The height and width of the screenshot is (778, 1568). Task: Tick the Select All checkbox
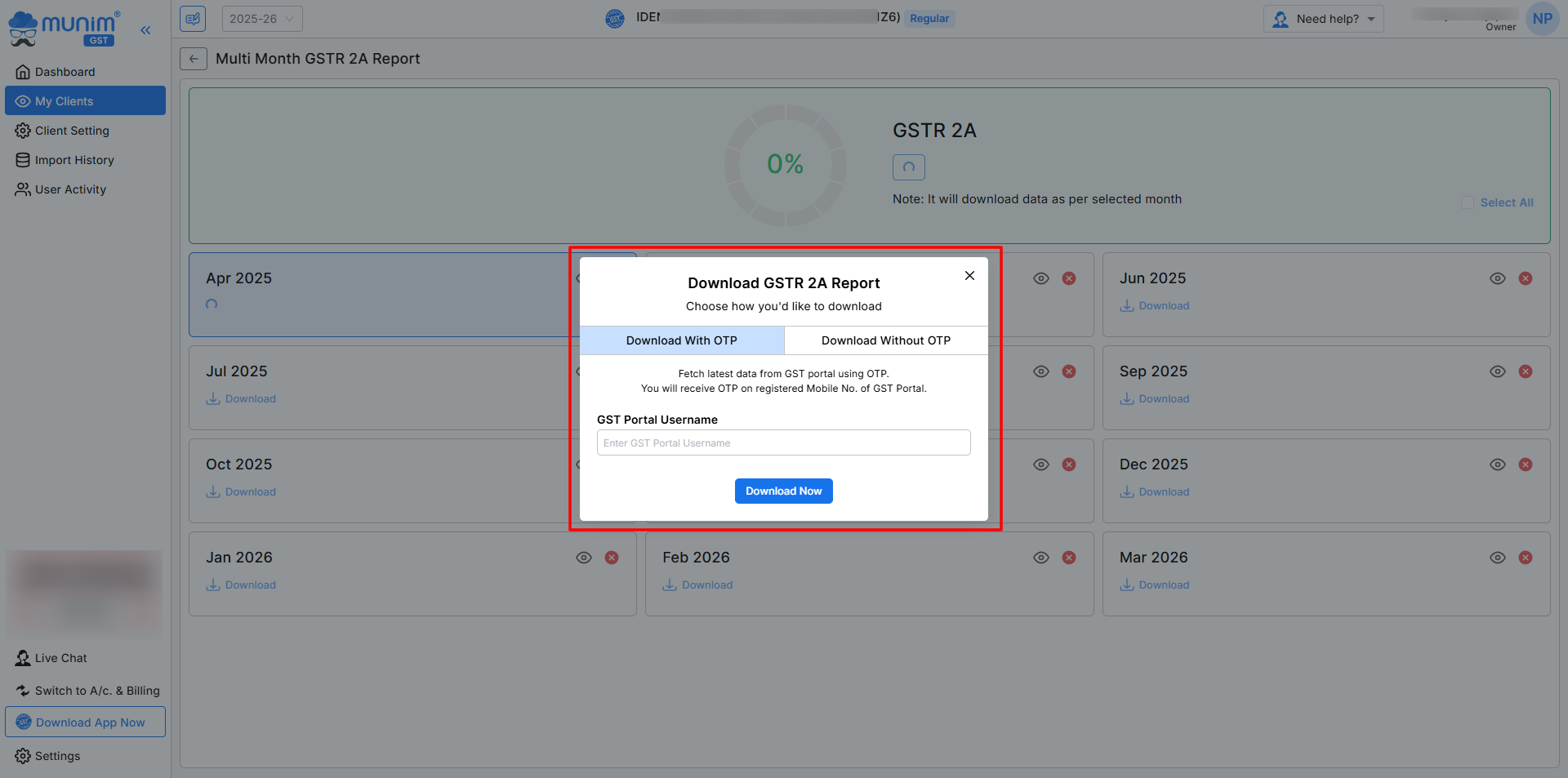pos(1468,202)
